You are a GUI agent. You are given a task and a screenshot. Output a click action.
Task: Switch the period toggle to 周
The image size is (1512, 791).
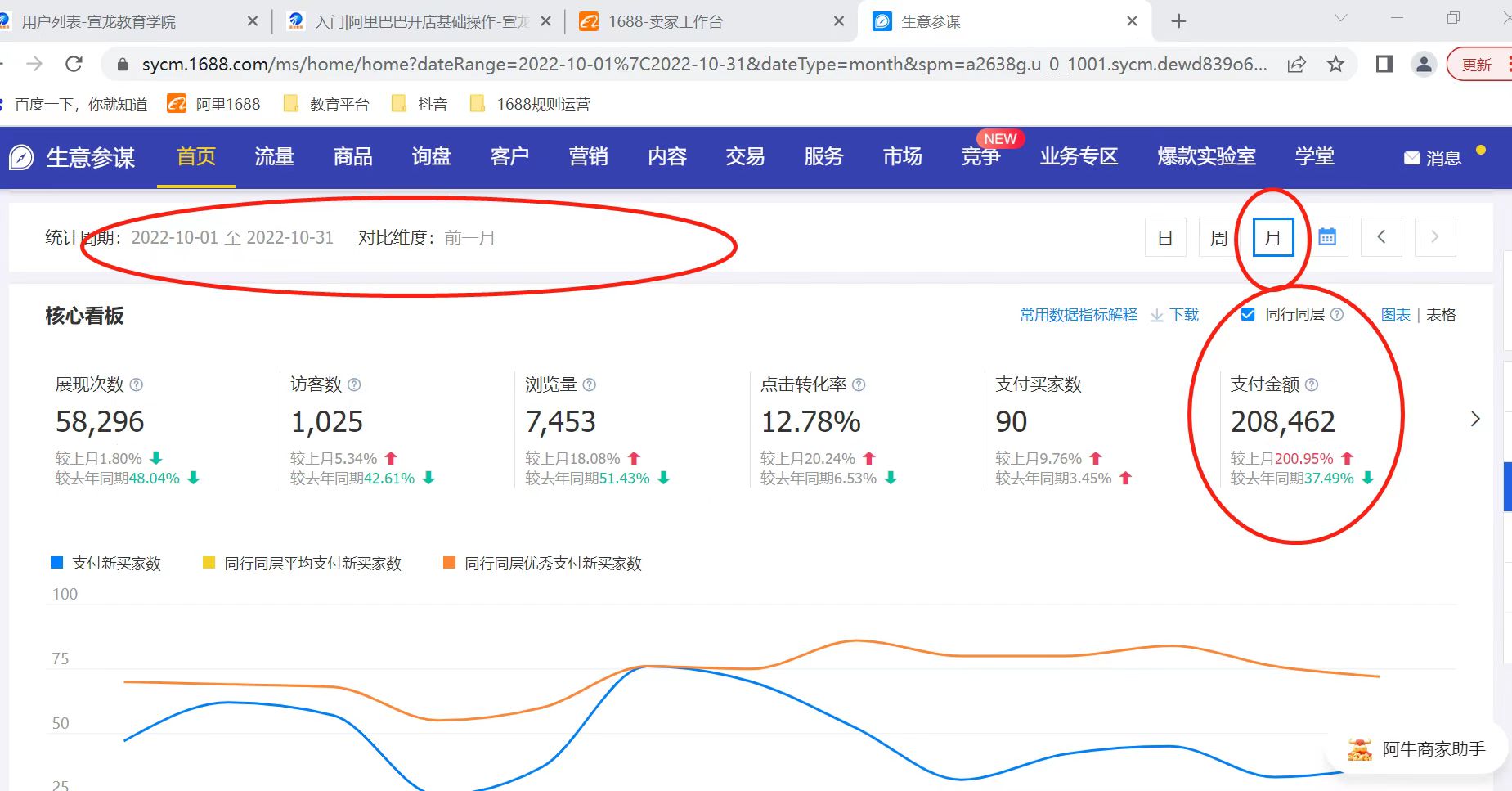coord(1218,238)
